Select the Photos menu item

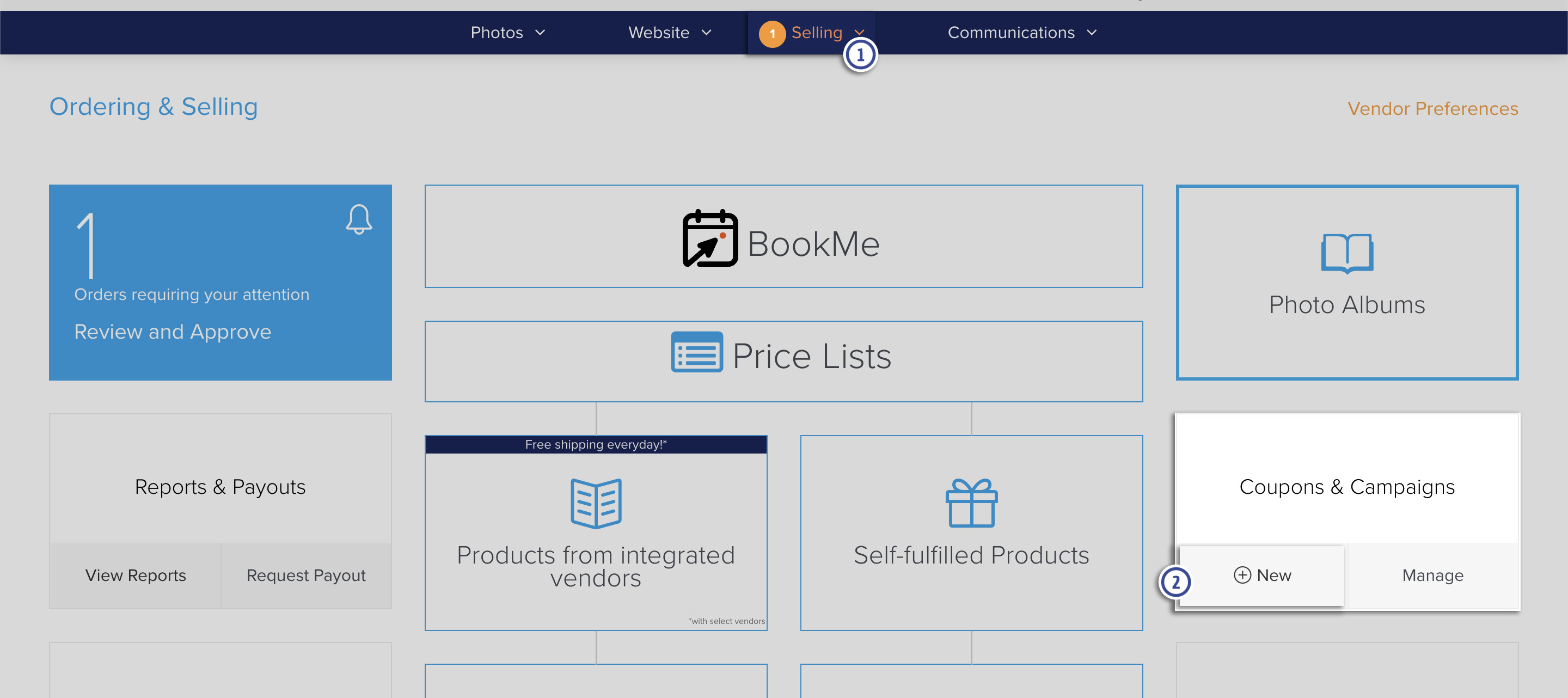click(496, 32)
